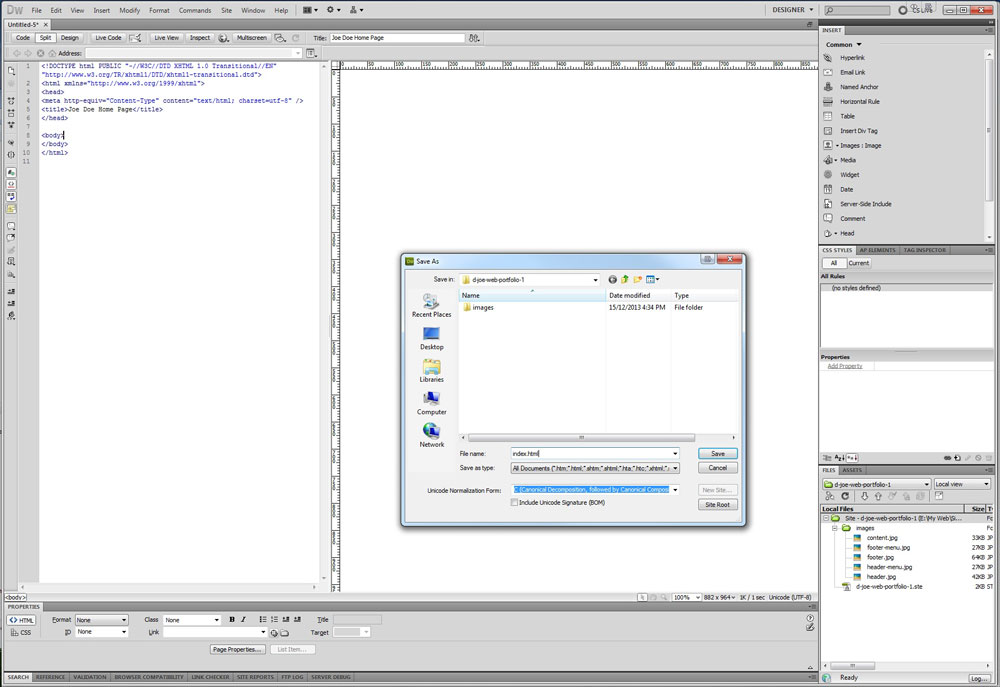The width and height of the screenshot is (1000, 687).
Task: Click the Save button
Action: click(x=717, y=453)
